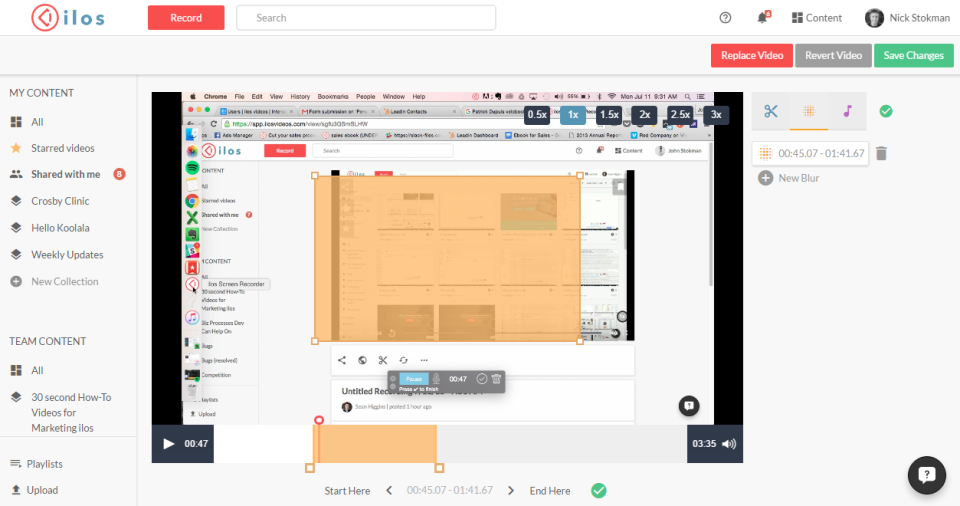
Task: Click the Shared with me badge 8
Action: pyautogui.click(x=119, y=175)
